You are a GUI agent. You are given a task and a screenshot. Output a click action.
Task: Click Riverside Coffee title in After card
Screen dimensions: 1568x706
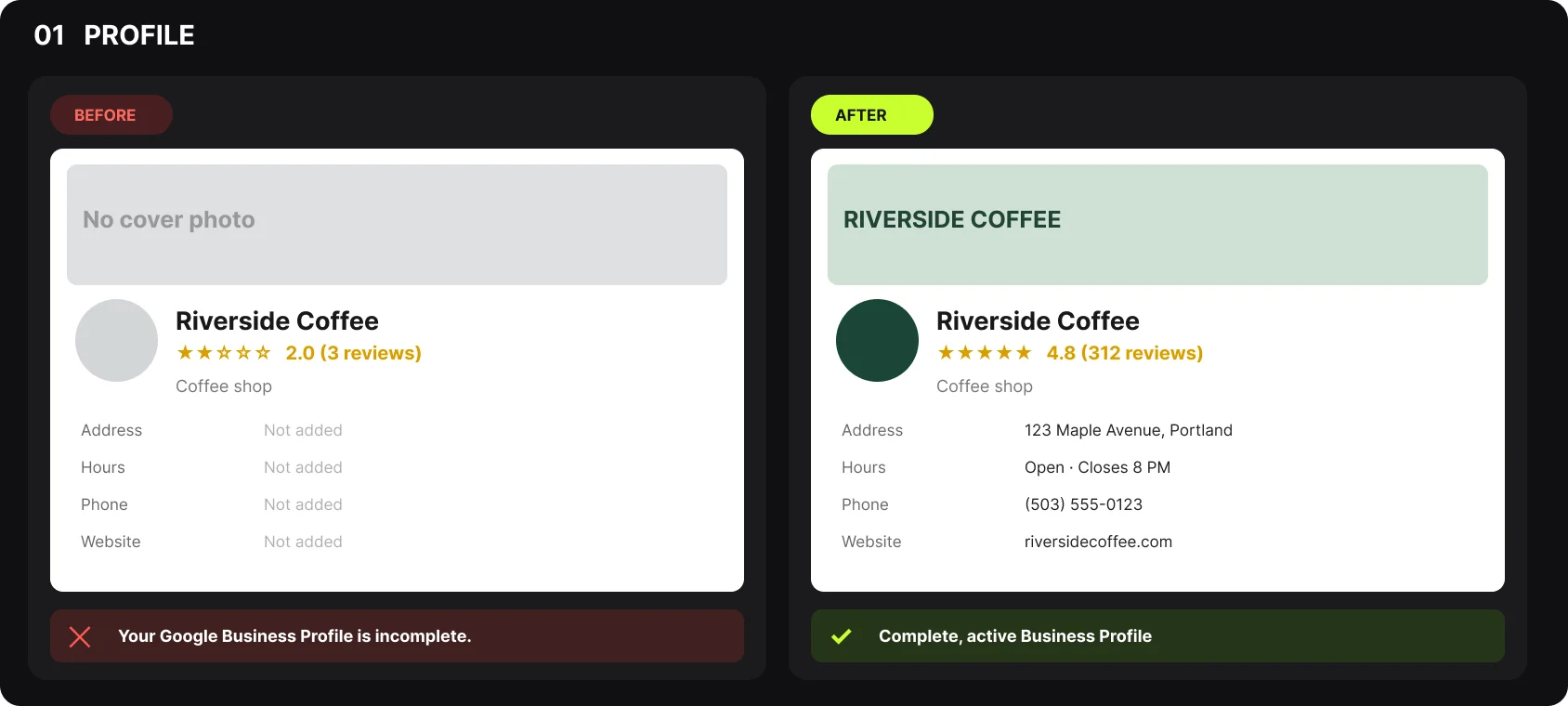[x=1038, y=320]
